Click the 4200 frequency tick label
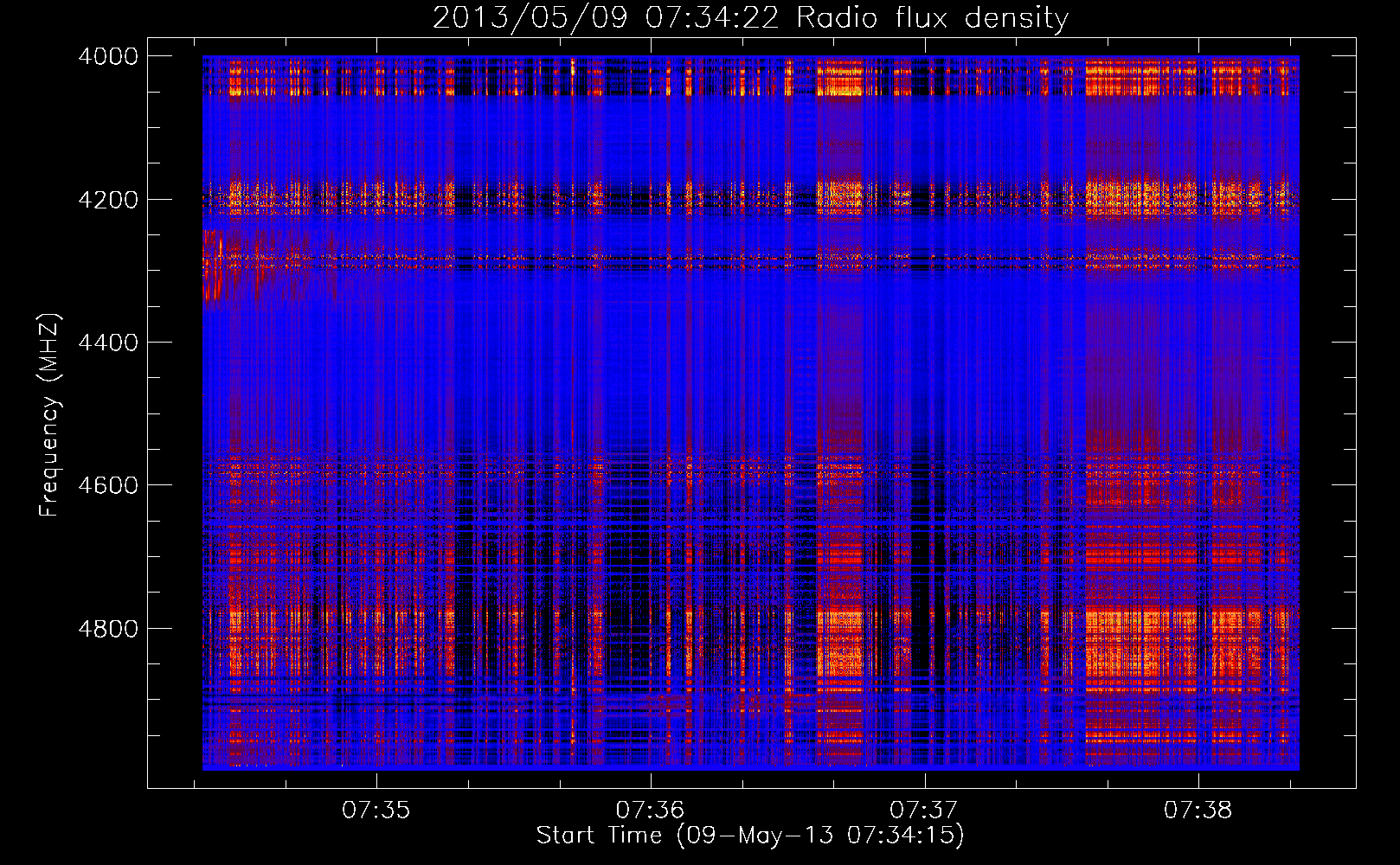This screenshot has height=865, width=1400. coord(108,200)
